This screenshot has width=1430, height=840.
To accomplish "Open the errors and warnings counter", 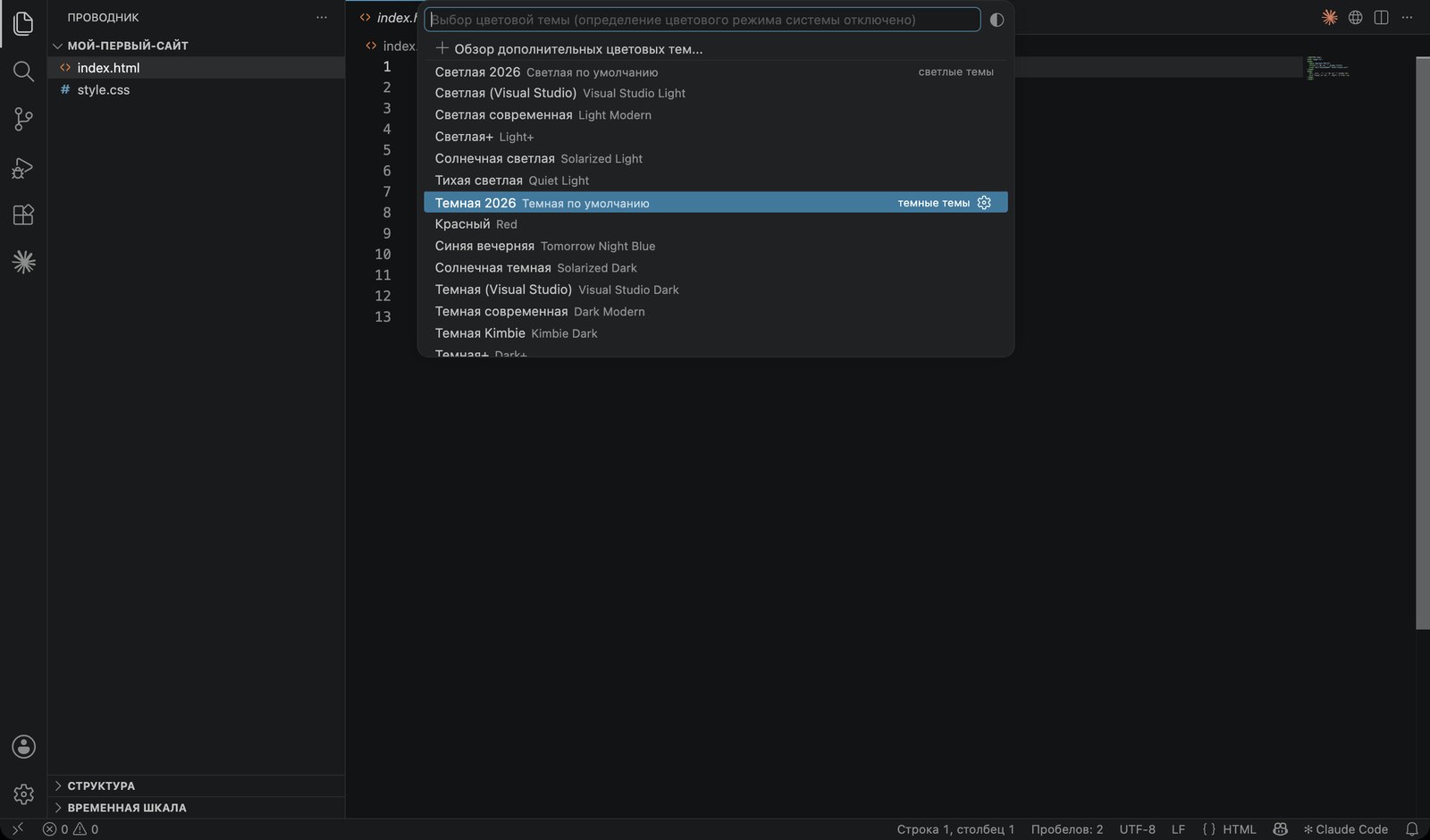I will [x=71, y=829].
